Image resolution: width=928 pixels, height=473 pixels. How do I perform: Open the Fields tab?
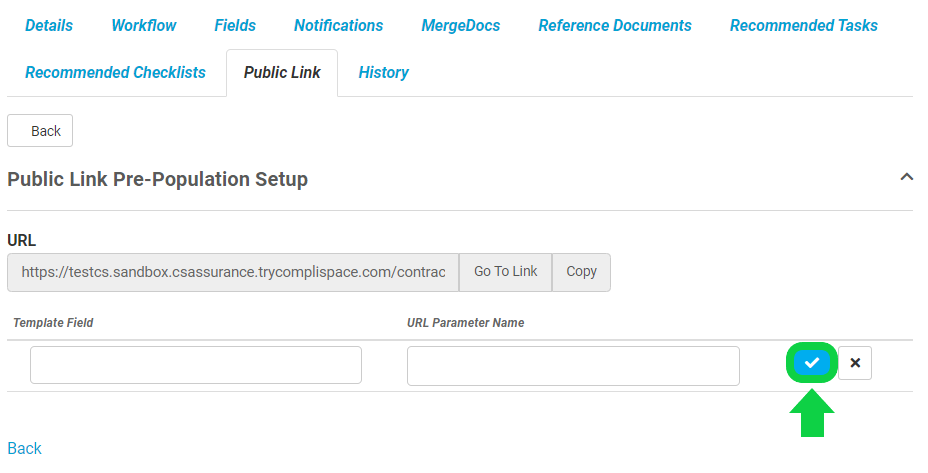pyautogui.click(x=235, y=25)
